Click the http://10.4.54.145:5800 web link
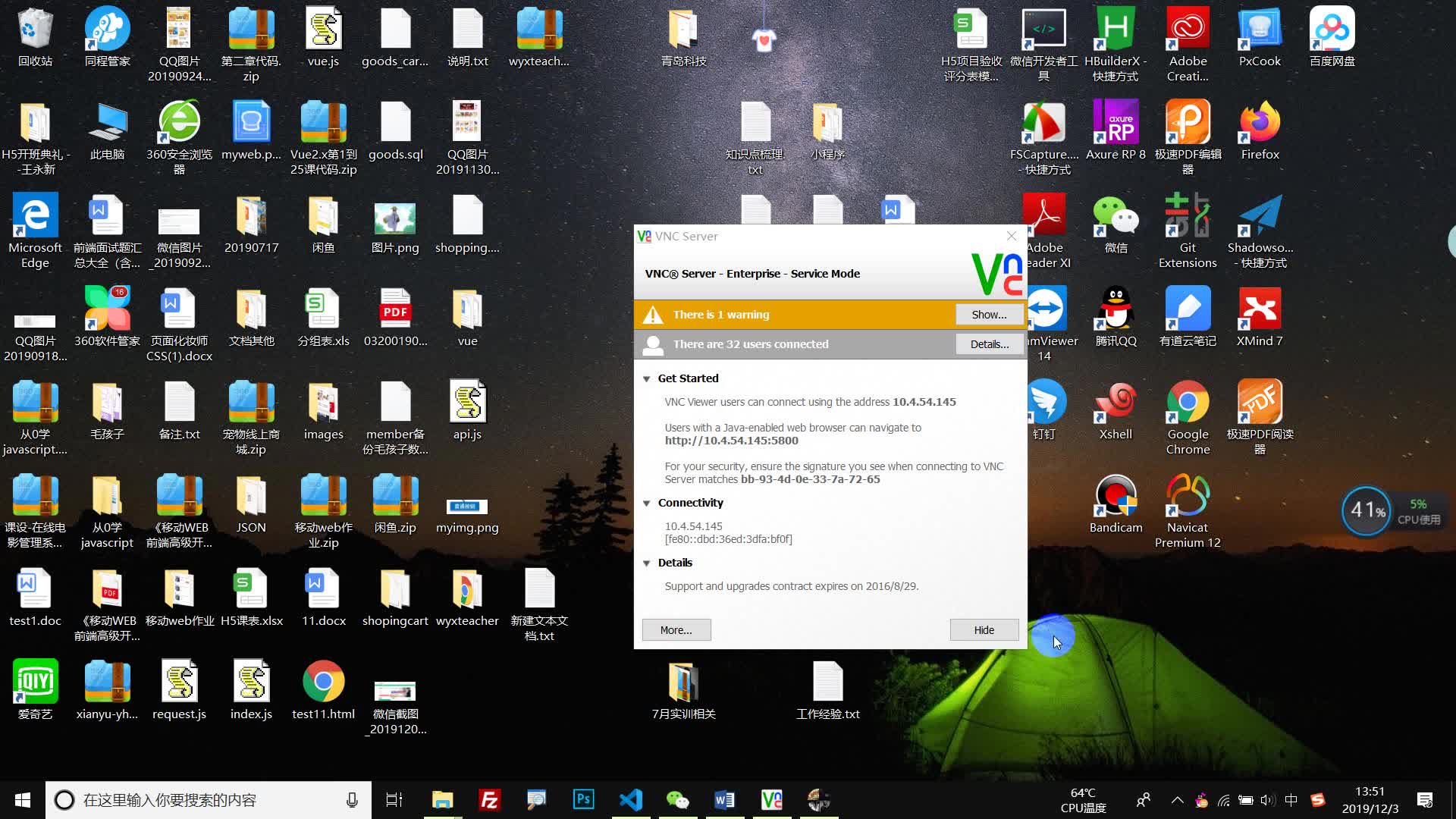This screenshot has width=1456, height=819. 731,440
